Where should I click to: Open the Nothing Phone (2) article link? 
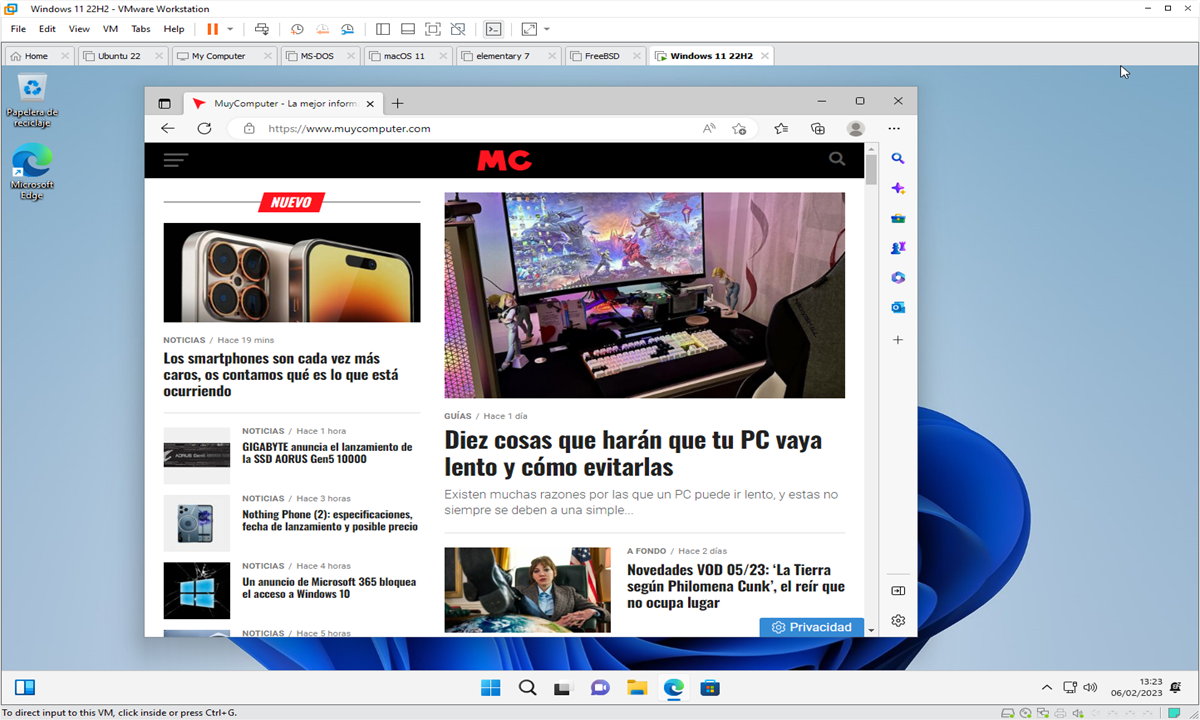[x=330, y=520]
